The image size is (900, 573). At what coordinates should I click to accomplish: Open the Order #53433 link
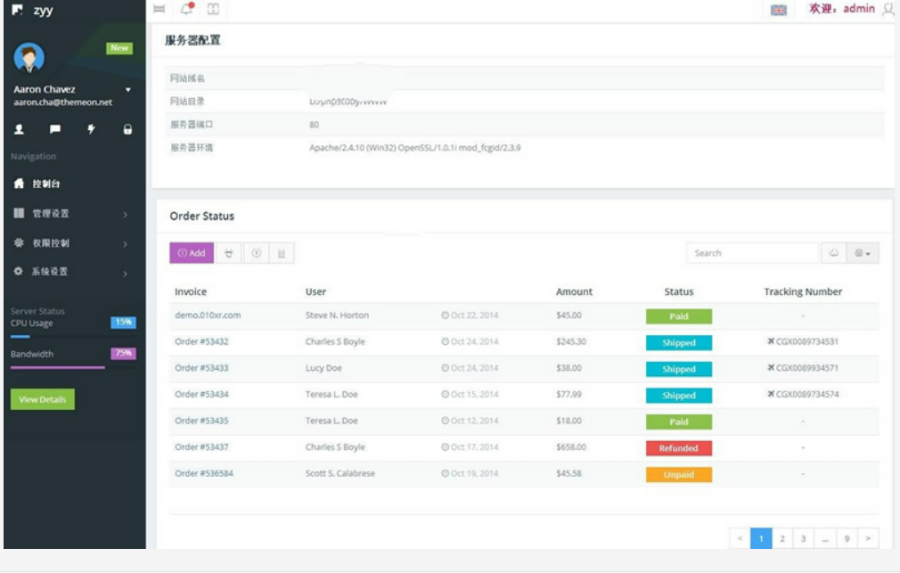pos(201,368)
